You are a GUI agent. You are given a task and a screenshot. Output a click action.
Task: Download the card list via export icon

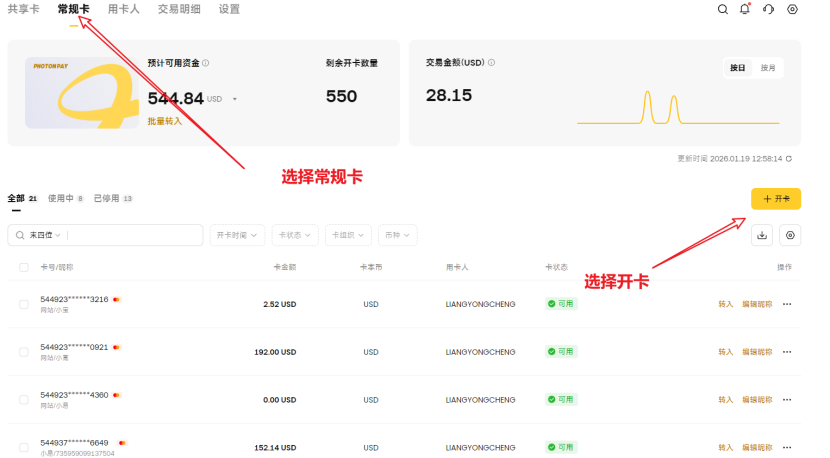[762, 235]
